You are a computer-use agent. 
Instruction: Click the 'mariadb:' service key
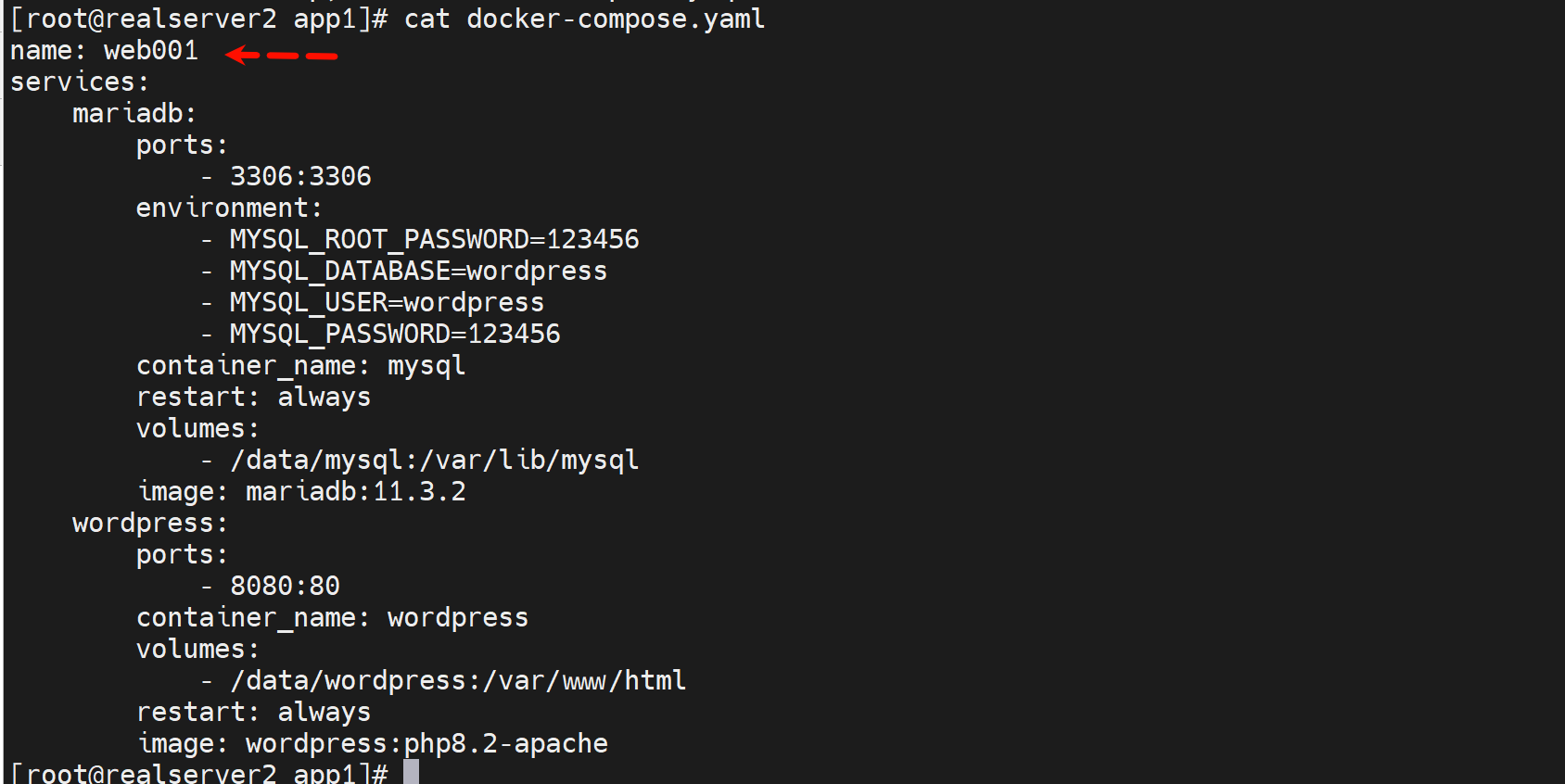(x=134, y=114)
